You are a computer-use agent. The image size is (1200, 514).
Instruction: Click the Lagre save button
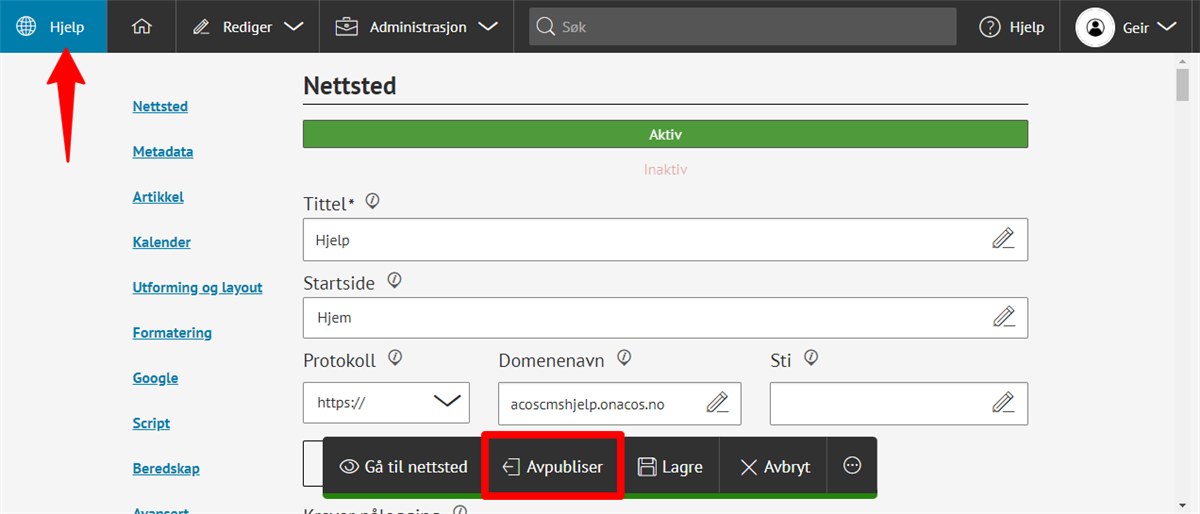click(x=670, y=467)
